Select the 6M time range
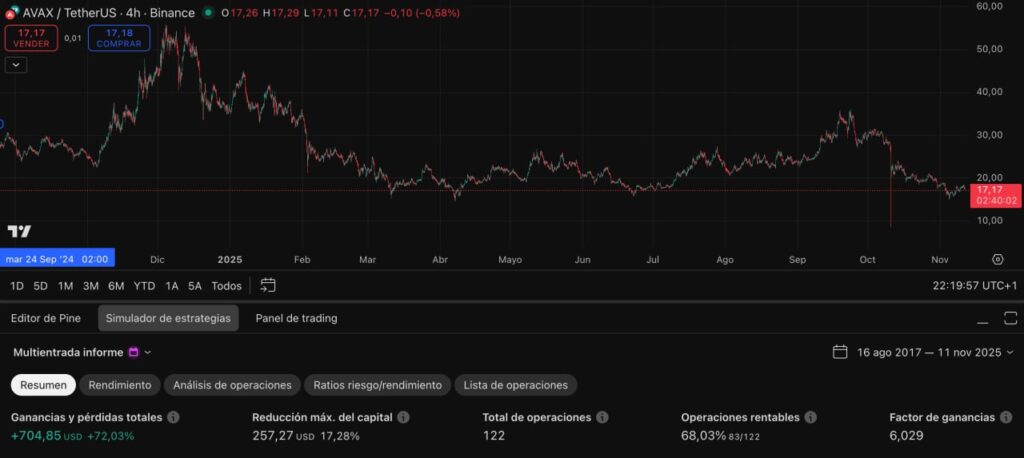 point(116,286)
